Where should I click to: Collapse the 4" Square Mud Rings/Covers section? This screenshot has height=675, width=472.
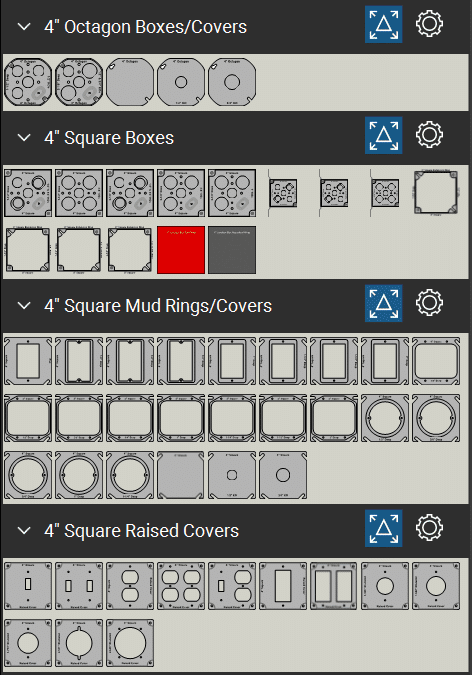tap(24, 306)
